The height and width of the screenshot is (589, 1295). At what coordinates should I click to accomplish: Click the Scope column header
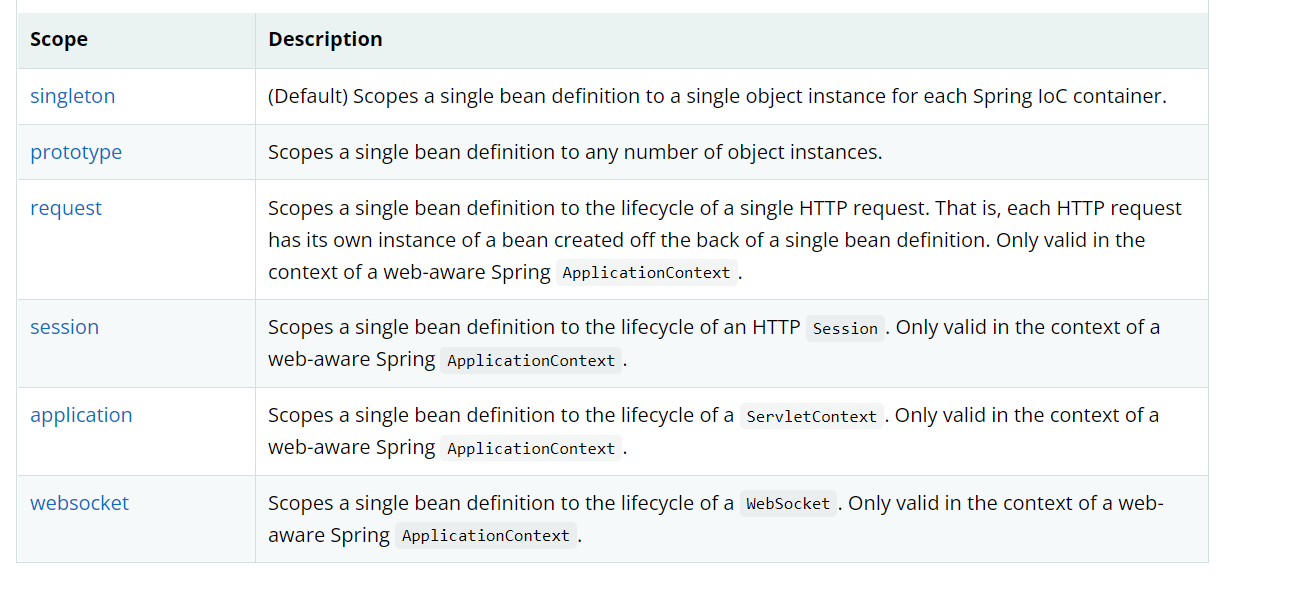59,40
